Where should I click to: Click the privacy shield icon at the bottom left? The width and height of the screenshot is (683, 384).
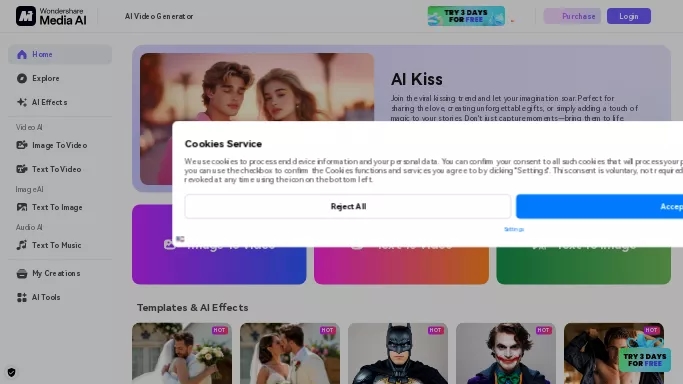11,372
